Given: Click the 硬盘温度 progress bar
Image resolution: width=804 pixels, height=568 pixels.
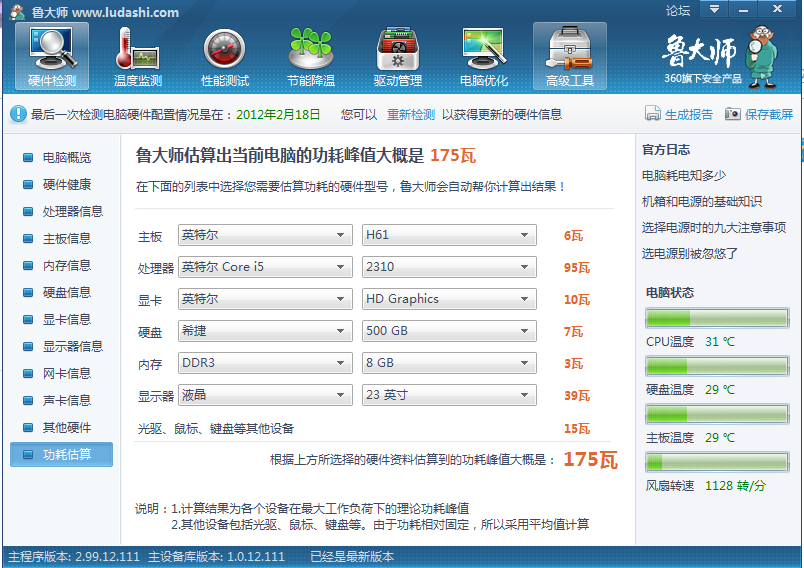Looking at the screenshot, I should pos(717,366).
